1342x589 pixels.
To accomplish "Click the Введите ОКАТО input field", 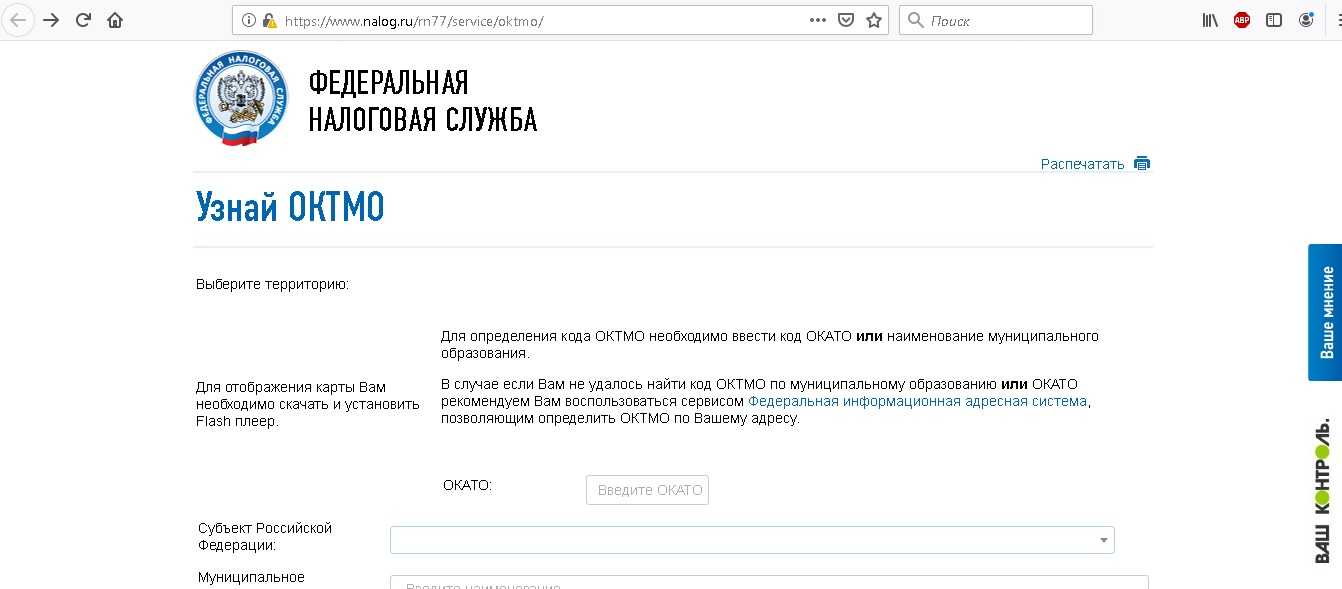I will coord(647,490).
